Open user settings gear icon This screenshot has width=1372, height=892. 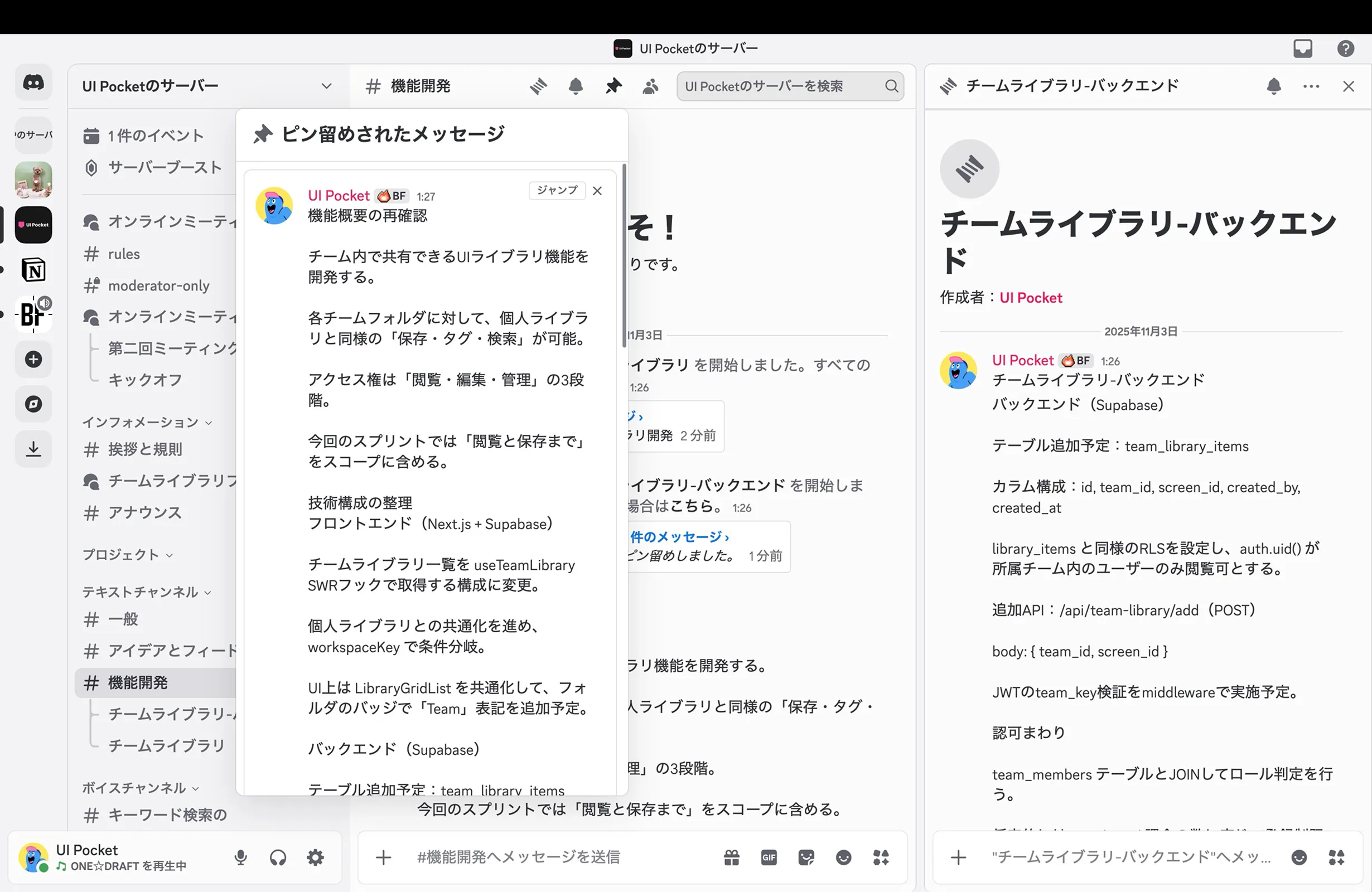pos(315,858)
